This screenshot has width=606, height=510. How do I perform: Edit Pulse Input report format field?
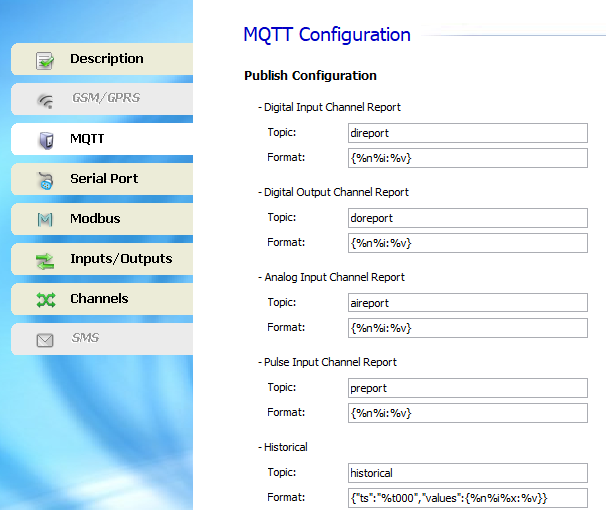[468, 413]
